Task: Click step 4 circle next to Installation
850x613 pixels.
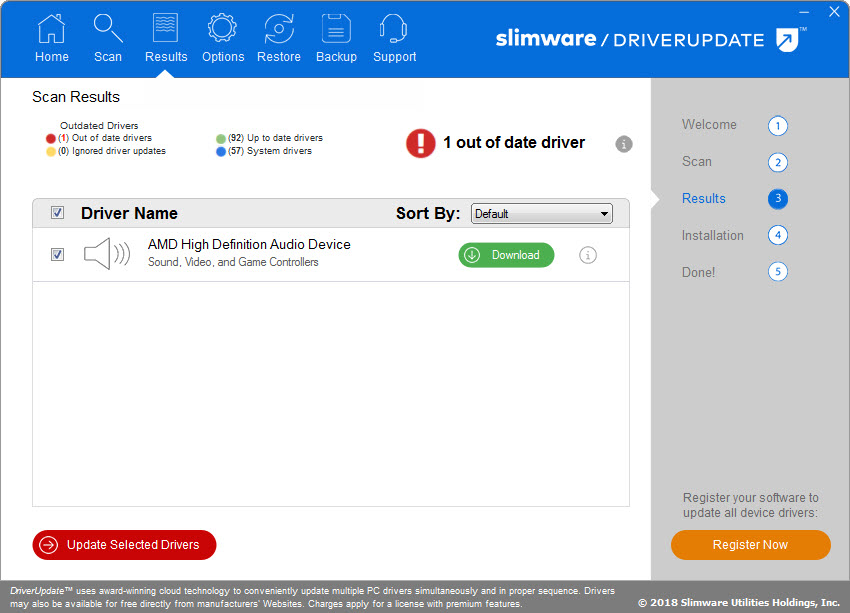Action: [777, 235]
